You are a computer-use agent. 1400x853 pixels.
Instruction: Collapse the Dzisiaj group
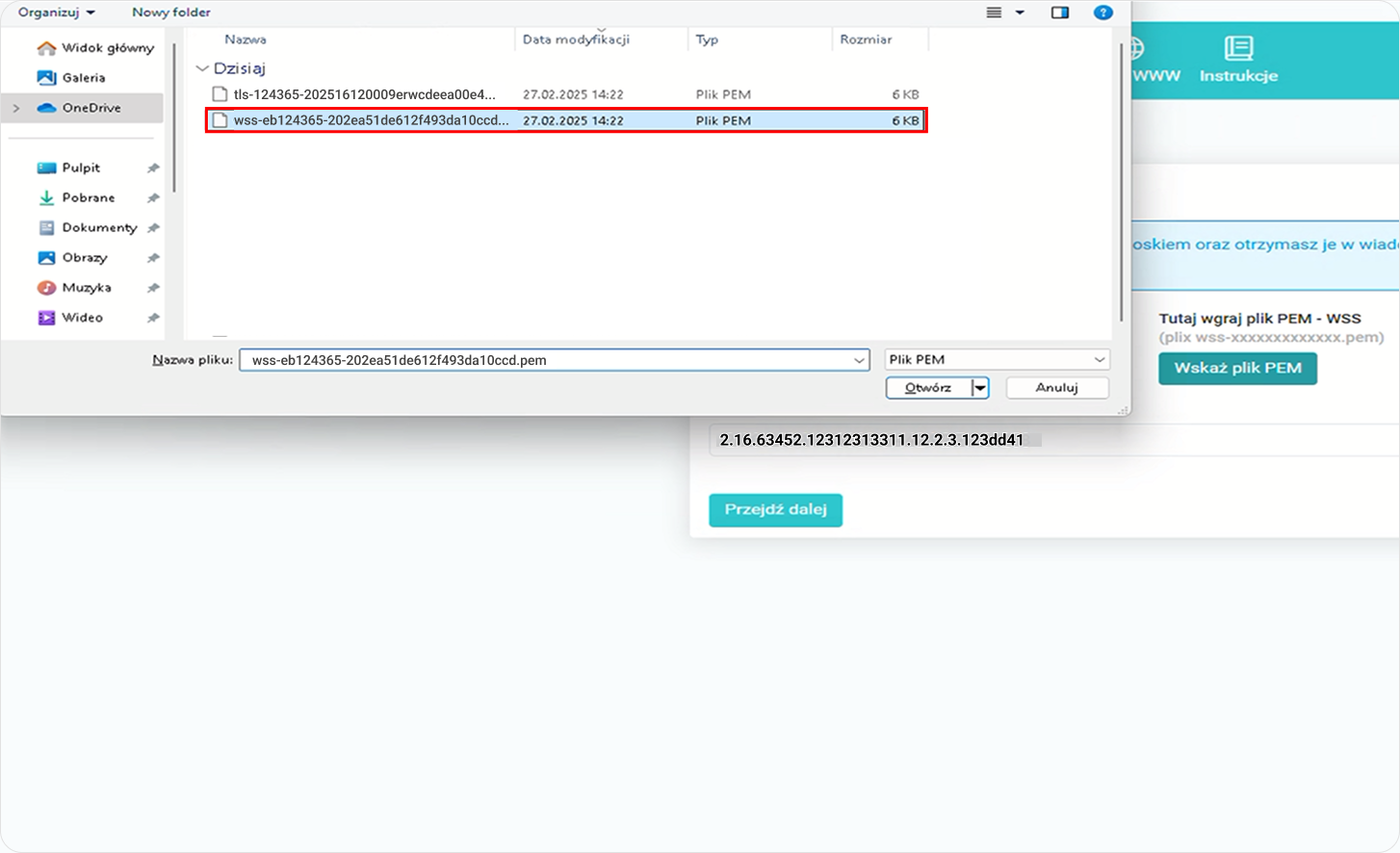point(202,68)
